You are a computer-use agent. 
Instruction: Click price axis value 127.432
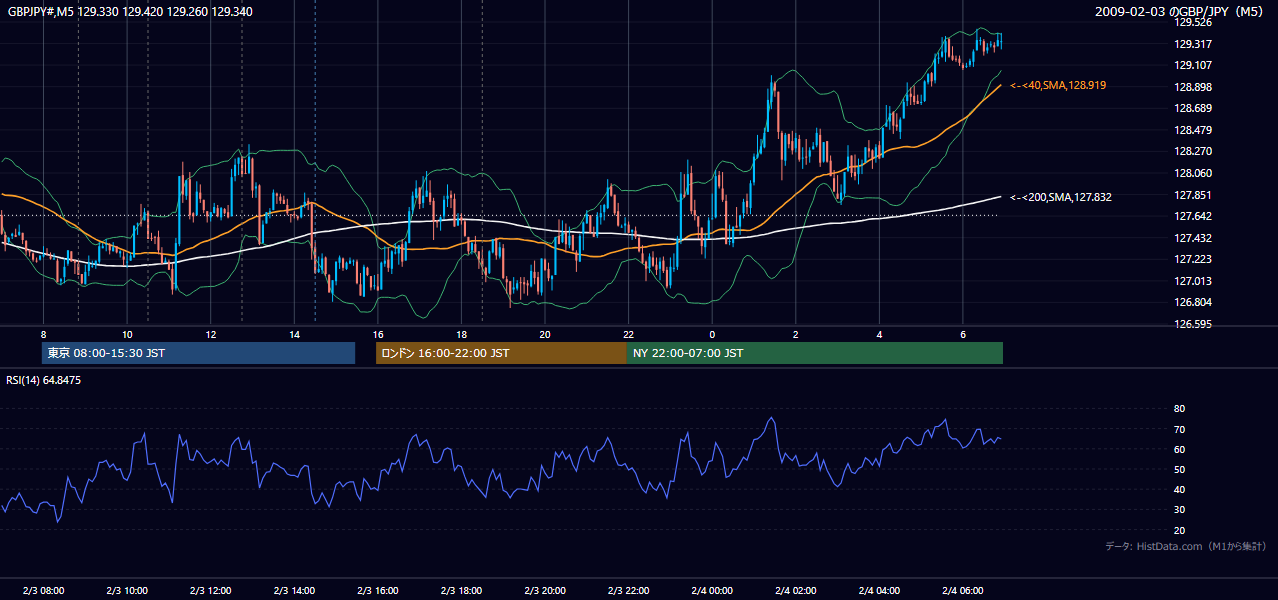1193,238
